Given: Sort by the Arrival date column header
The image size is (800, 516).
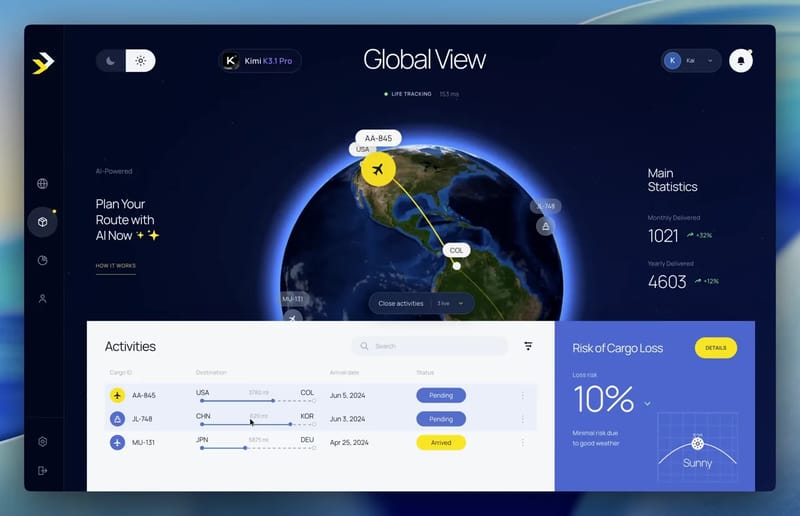Looking at the screenshot, I should pyautogui.click(x=344, y=372).
